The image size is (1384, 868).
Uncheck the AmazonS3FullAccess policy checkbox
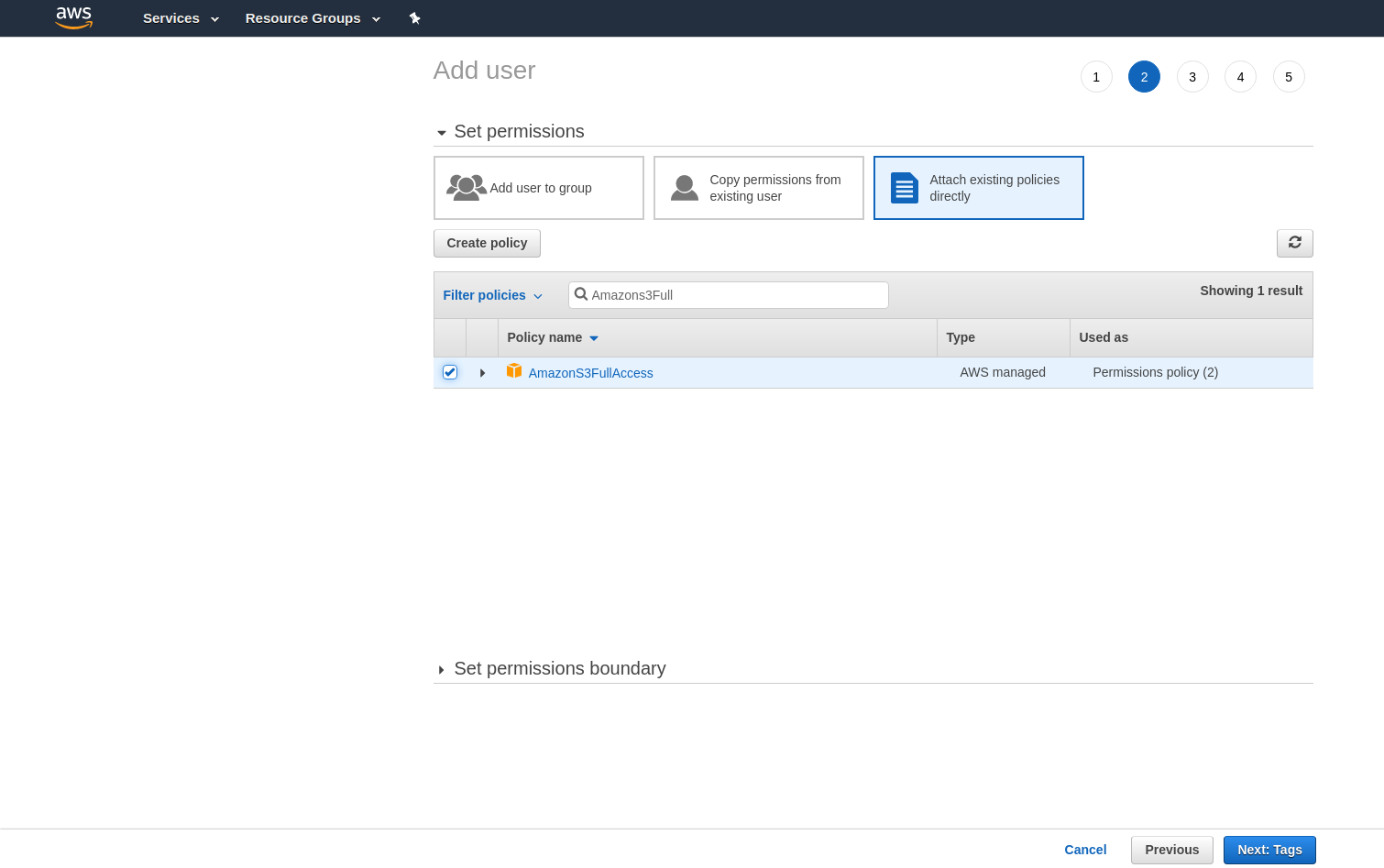[450, 372]
